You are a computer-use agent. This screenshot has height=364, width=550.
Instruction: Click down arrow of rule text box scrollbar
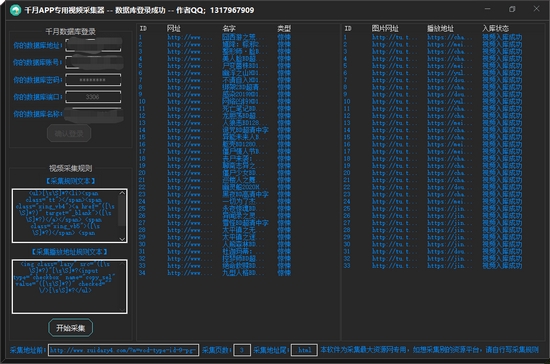(x=122, y=239)
